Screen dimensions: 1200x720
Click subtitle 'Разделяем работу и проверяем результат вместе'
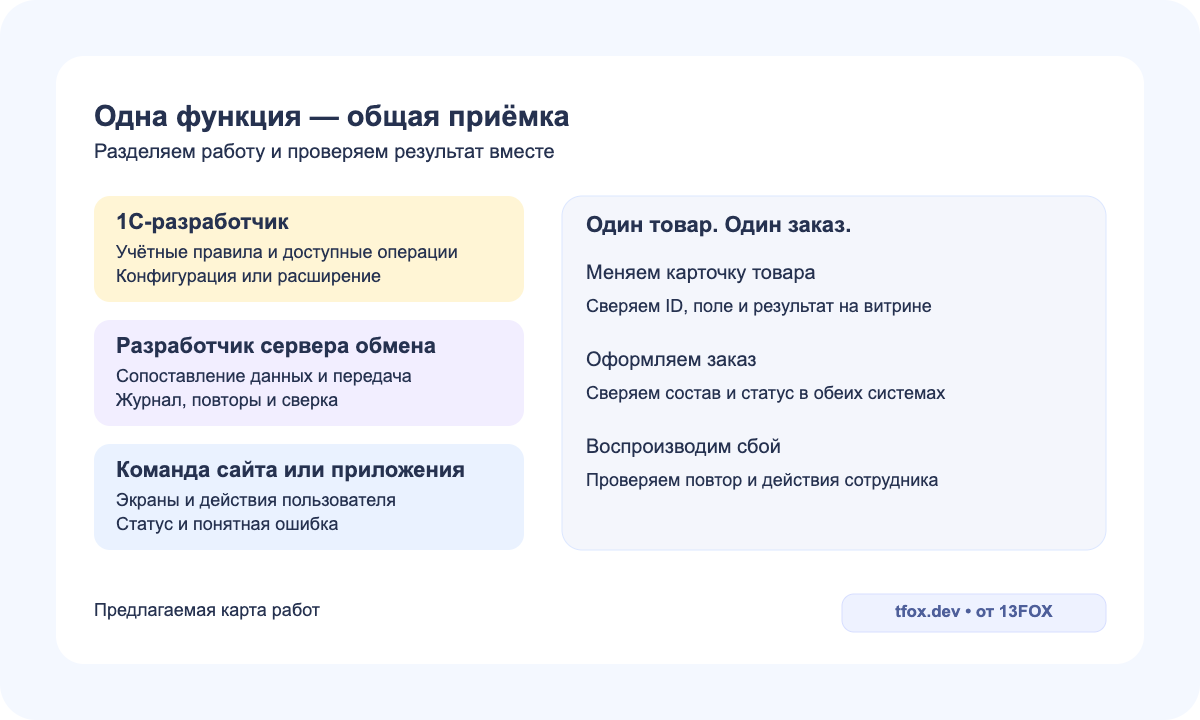pos(324,152)
